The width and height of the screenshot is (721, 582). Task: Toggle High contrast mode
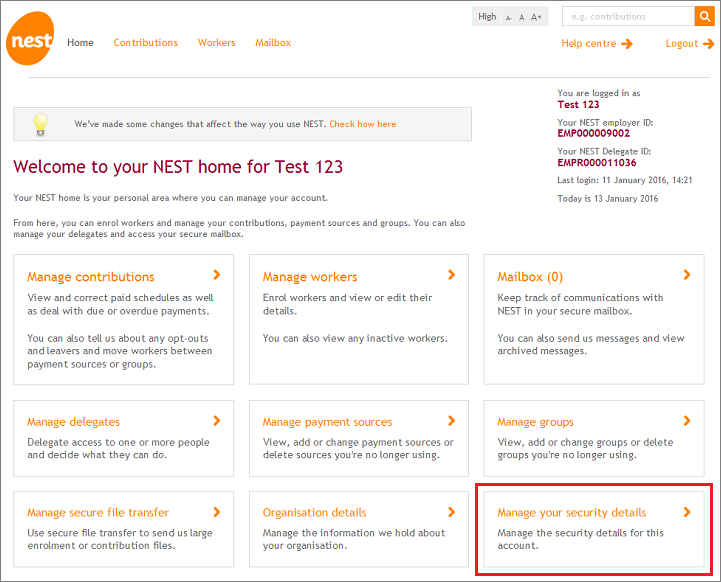(x=487, y=17)
